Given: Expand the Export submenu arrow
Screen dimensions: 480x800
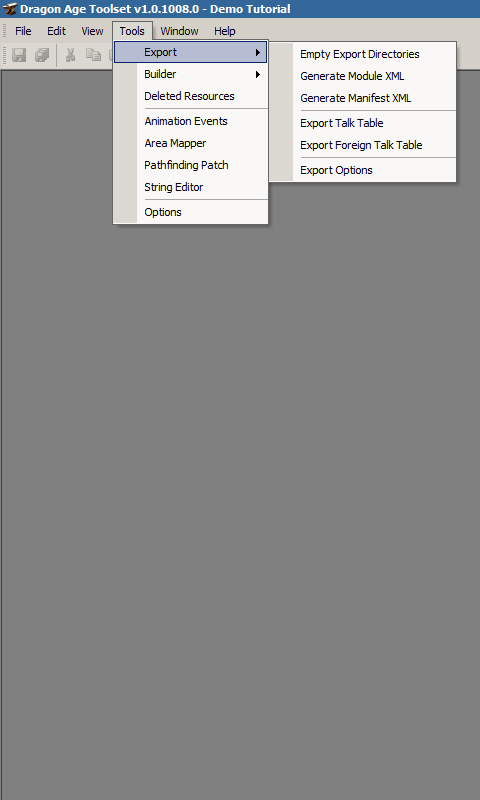Looking at the screenshot, I should (258, 53).
